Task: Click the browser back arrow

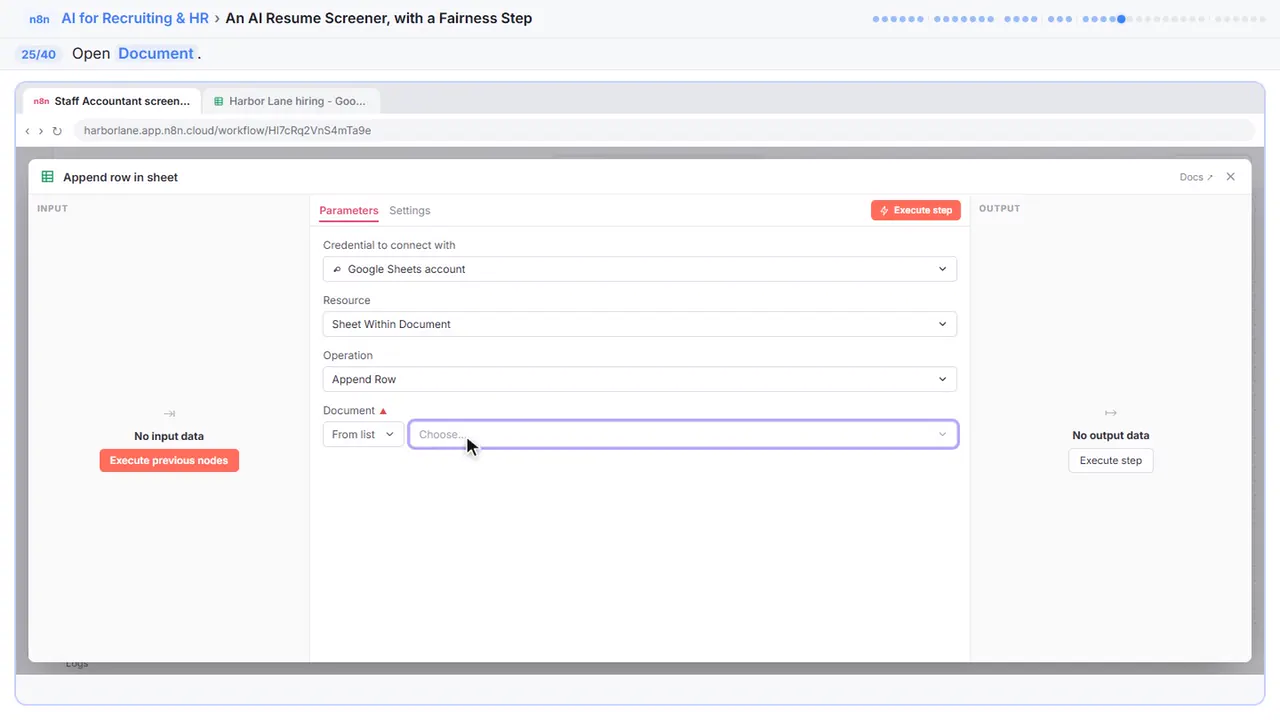Action: click(x=27, y=131)
